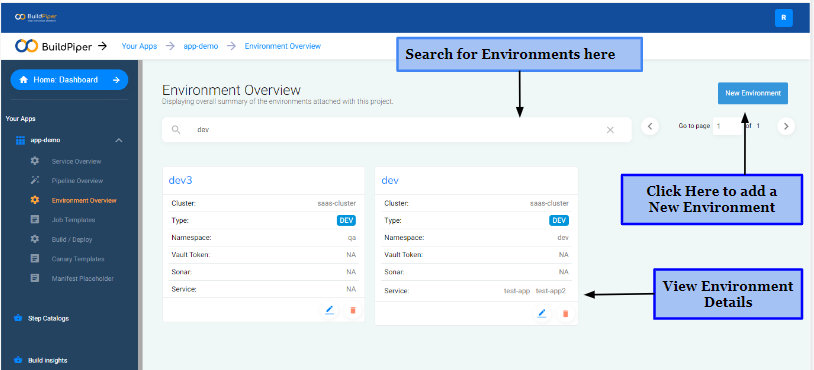Click the Go to page number field
814x370 pixels.
[x=728, y=126]
